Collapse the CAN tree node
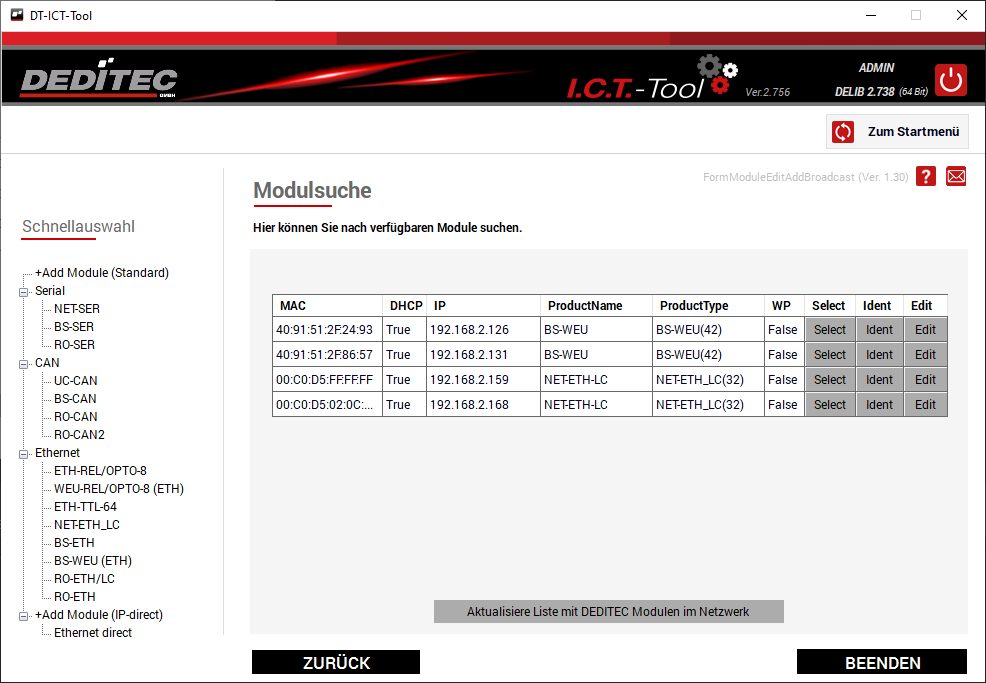 (24, 363)
